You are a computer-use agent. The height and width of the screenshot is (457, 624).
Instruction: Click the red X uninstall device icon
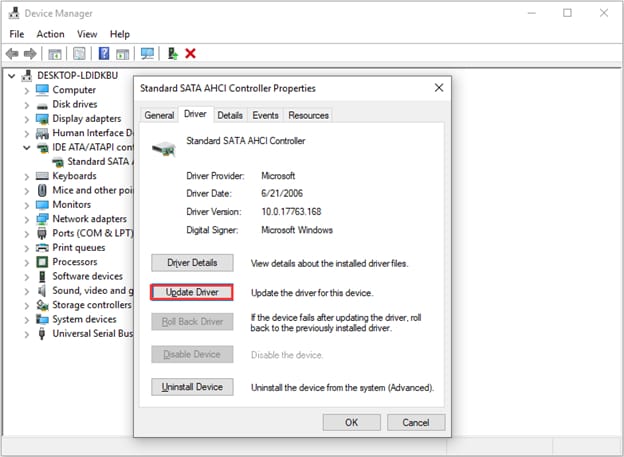point(190,53)
